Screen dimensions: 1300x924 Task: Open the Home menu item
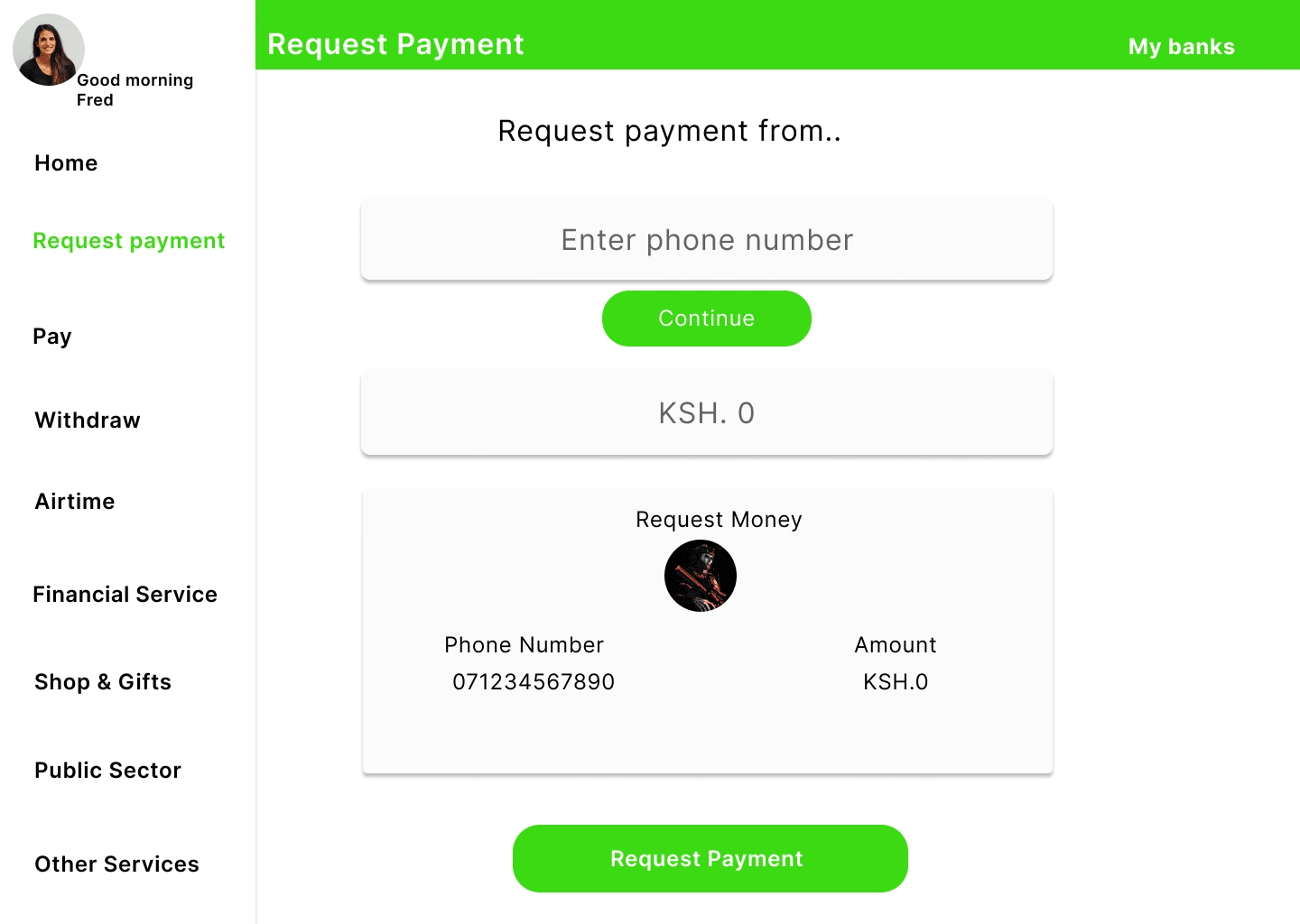pos(66,163)
